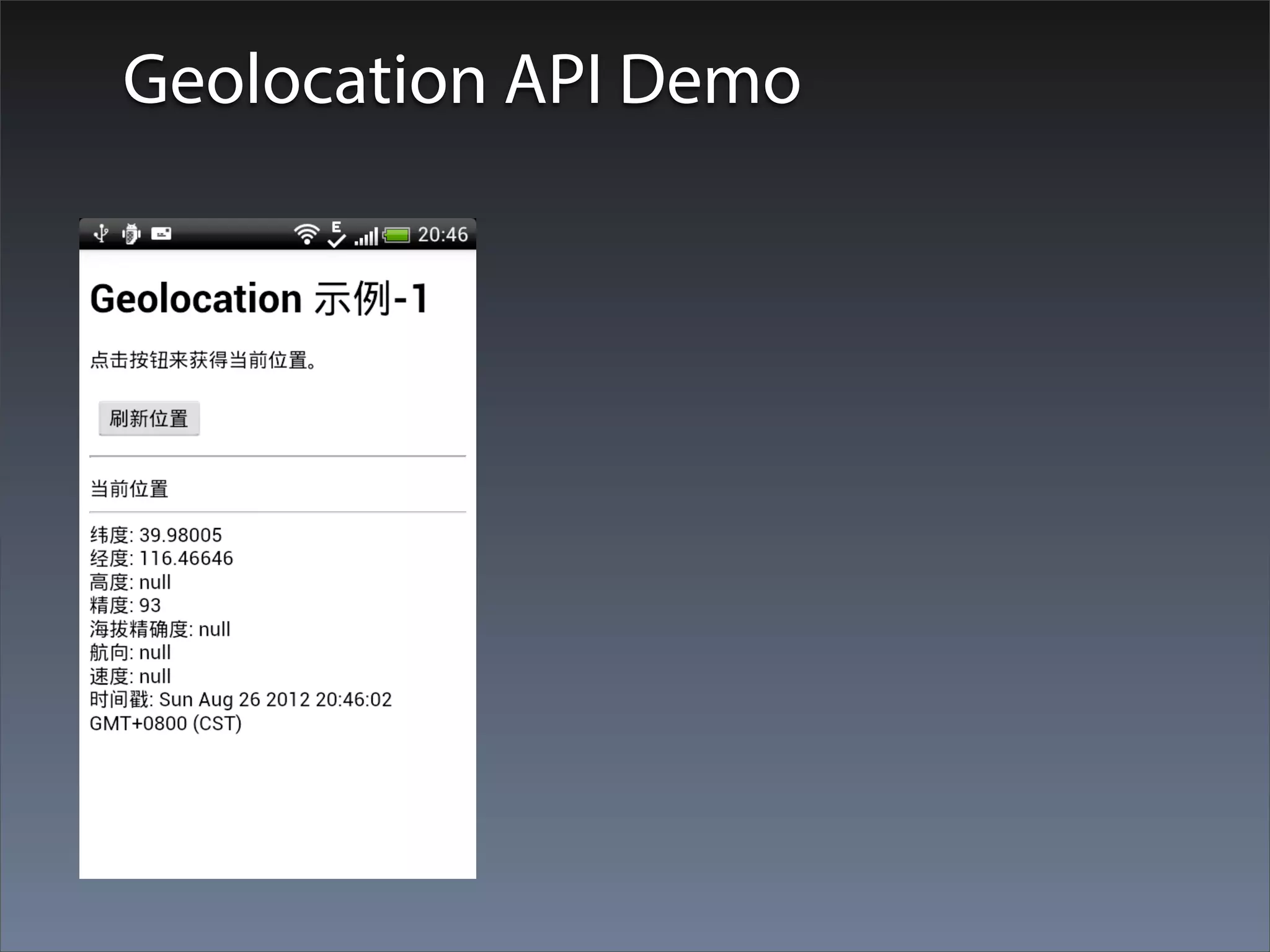Screen dimensions: 1270x952
Task: Tap the message notification icon
Action: (x=161, y=234)
